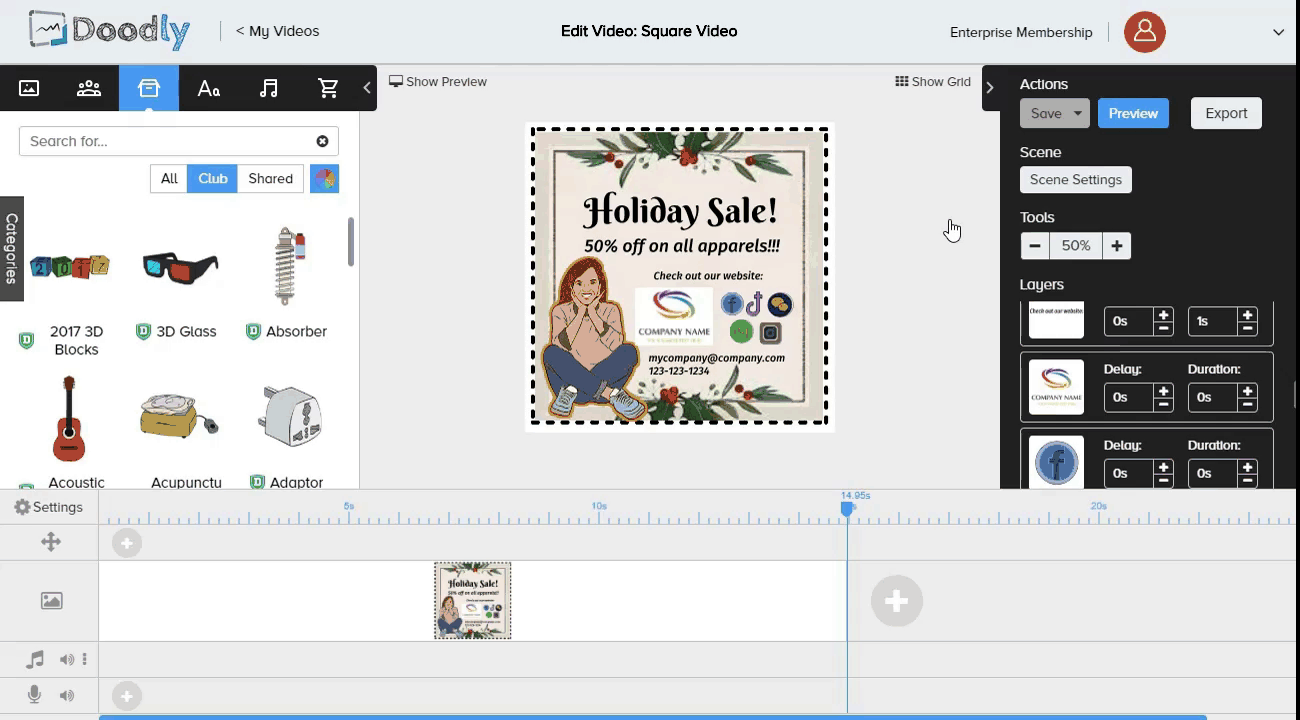
Task: Select the Acupuncture prop image
Action: 179,417
